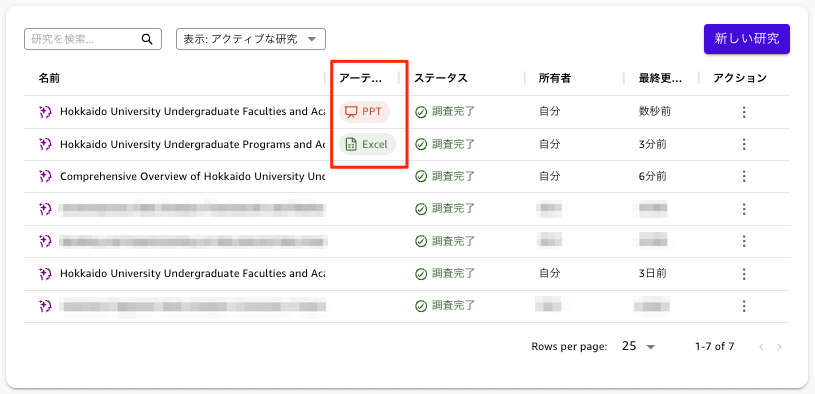
Task: Click the Rows per page label
Action: (569, 347)
